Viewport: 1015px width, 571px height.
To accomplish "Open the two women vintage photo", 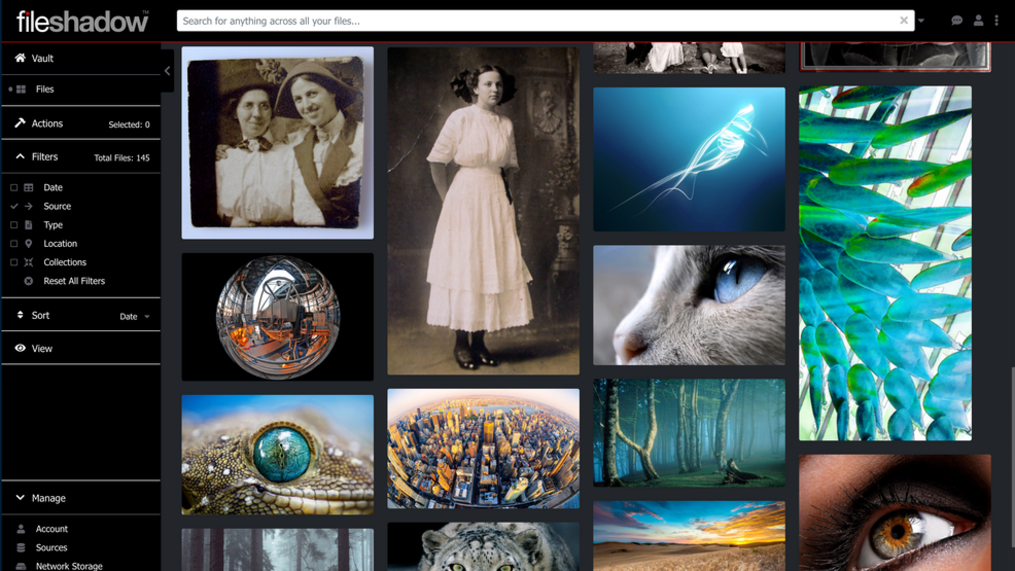I will pos(278,142).
